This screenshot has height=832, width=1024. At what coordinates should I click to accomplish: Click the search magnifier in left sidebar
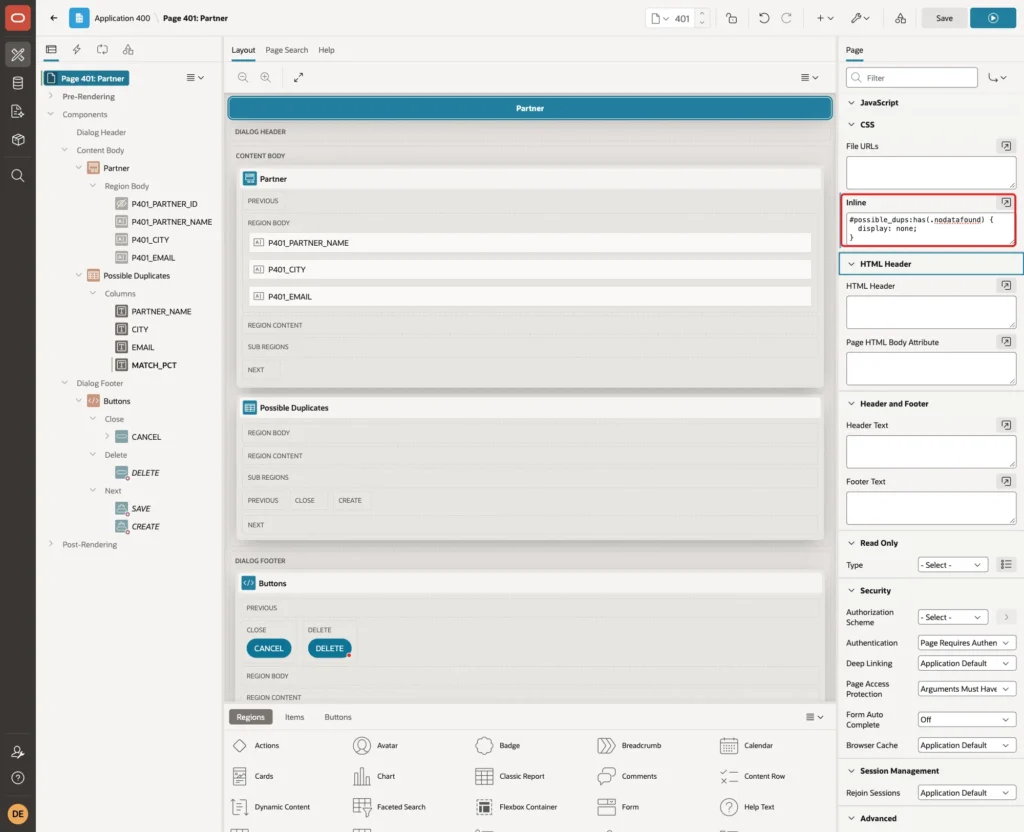point(18,176)
